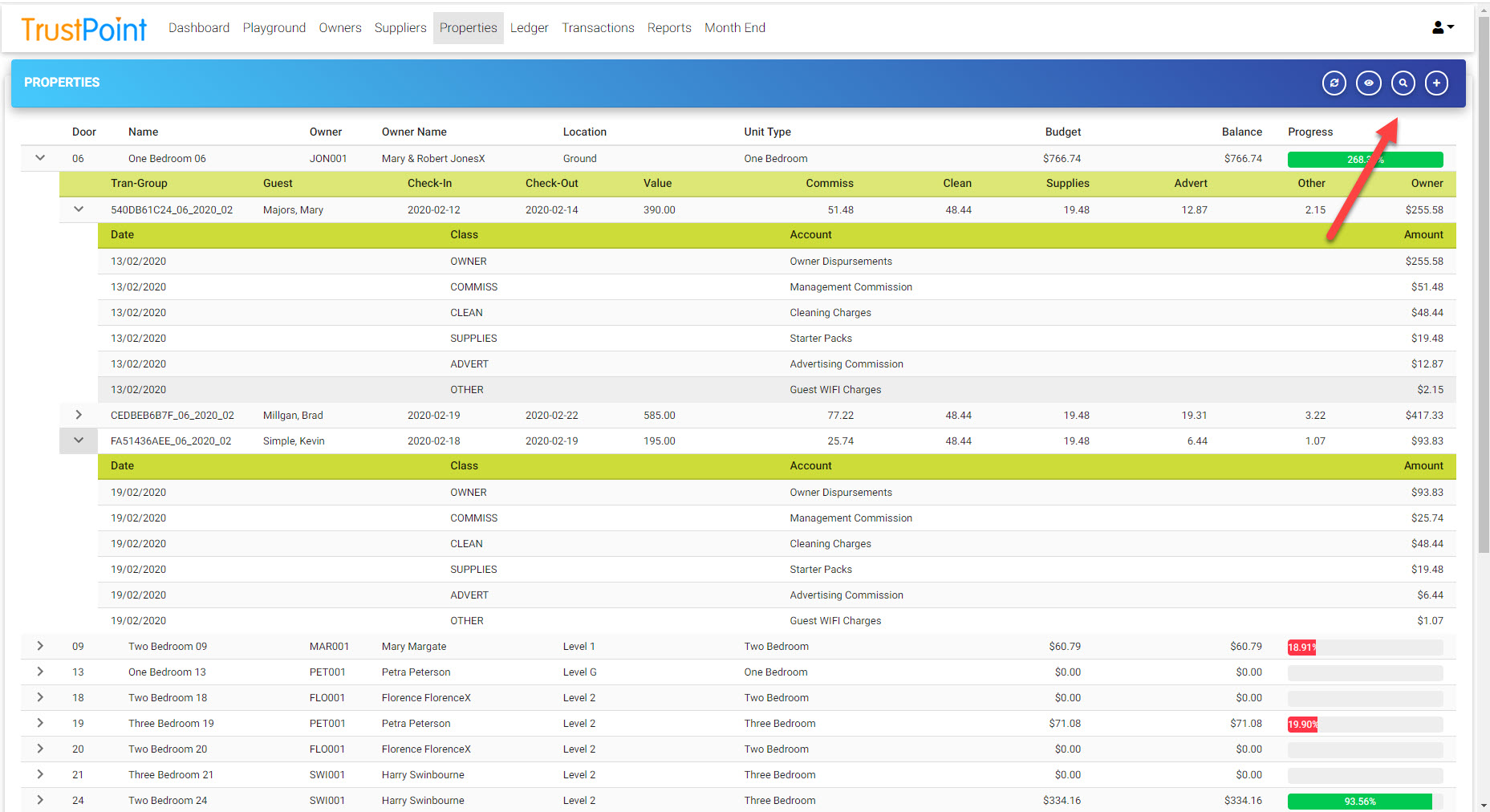
Task: Click the Owner Dispursements $93.83 row
Action: (777, 492)
